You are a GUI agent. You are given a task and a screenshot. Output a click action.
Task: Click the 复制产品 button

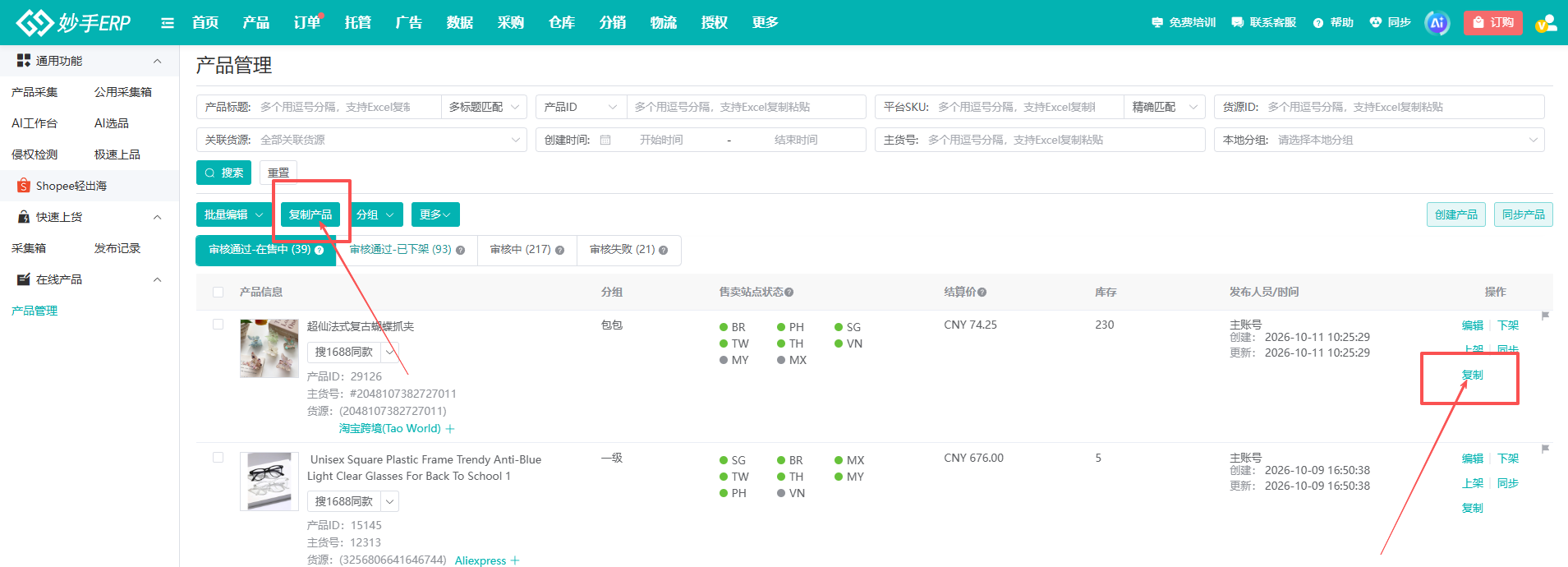[310, 214]
